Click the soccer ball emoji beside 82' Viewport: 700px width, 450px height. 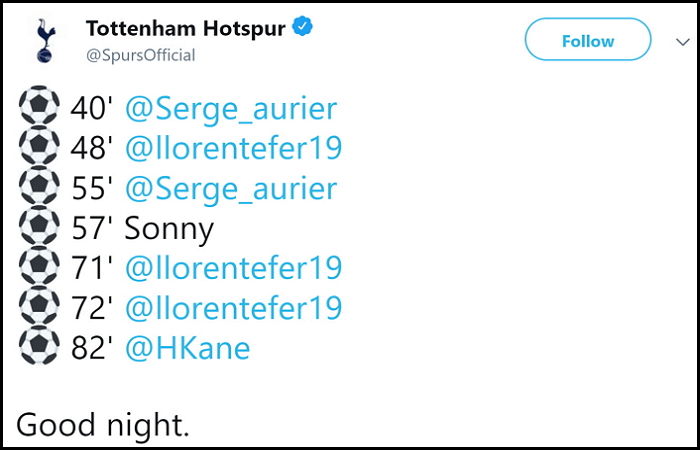pos(39,345)
